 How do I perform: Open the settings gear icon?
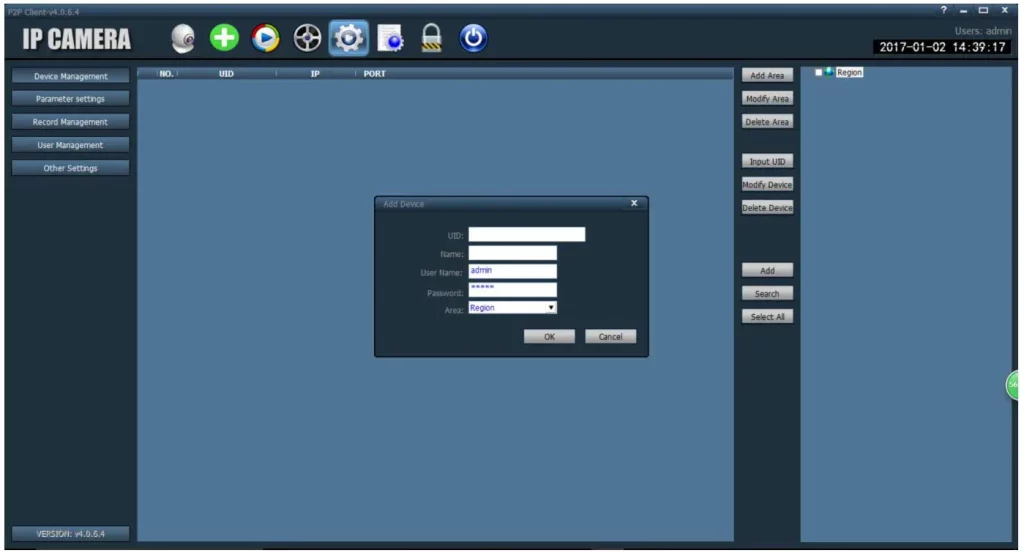click(x=349, y=38)
